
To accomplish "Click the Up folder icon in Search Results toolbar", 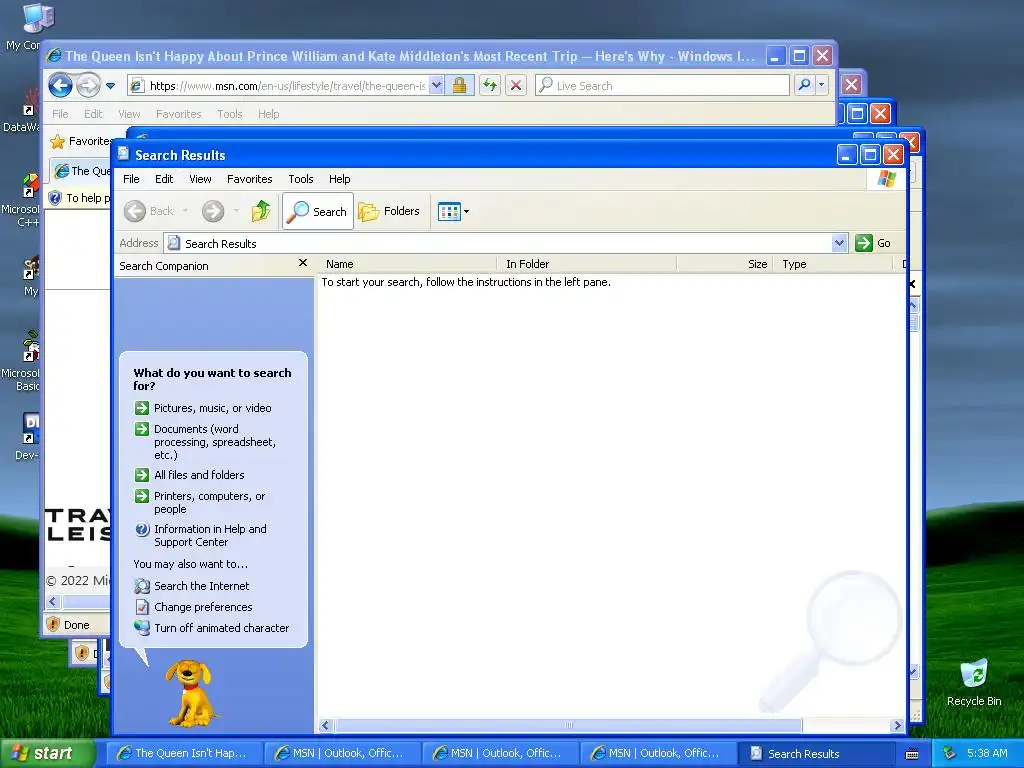I will 261,211.
